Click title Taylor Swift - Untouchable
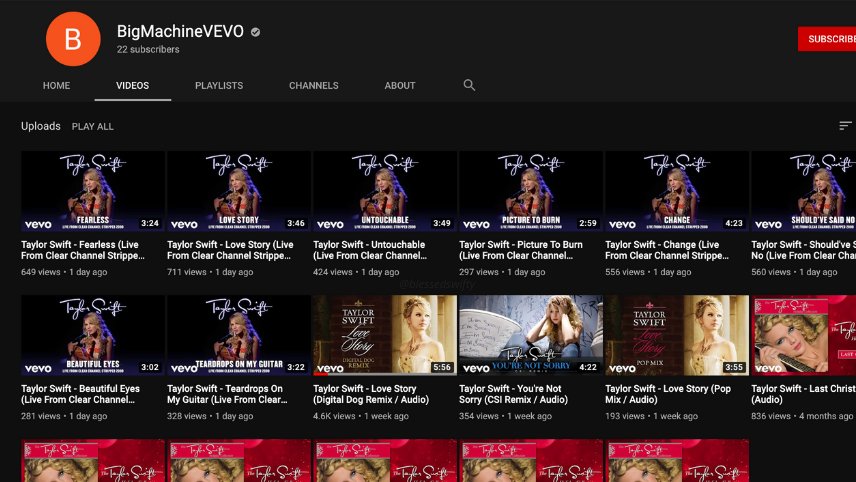 point(370,250)
